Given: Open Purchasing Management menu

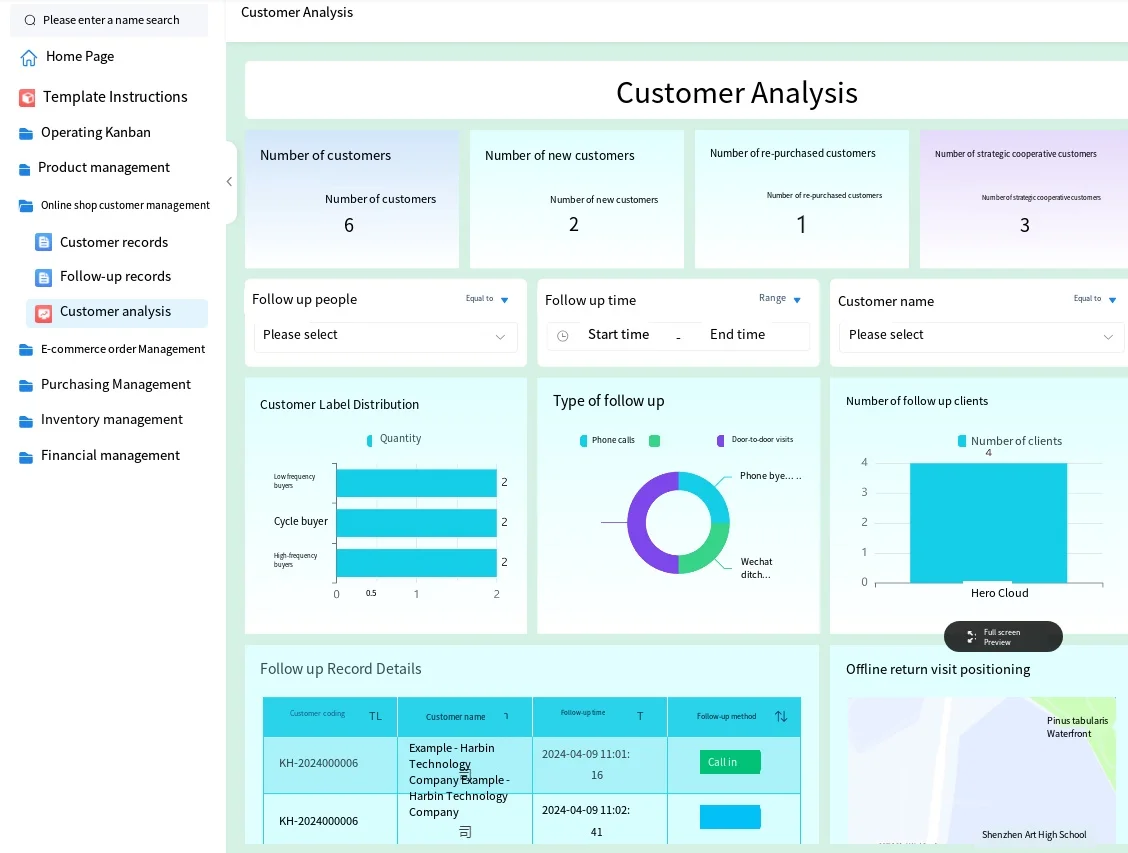Looking at the screenshot, I should (115, 385).
